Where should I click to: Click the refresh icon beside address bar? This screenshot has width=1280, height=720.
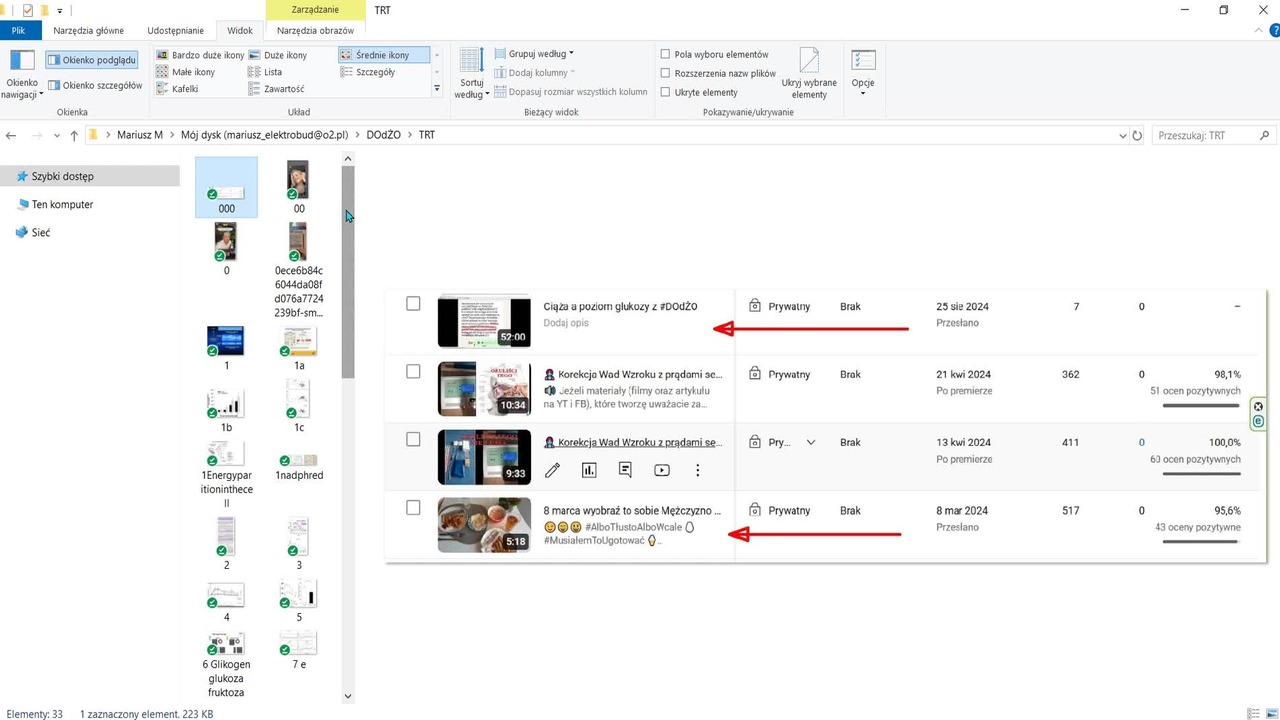click(x=1136, y=135)
